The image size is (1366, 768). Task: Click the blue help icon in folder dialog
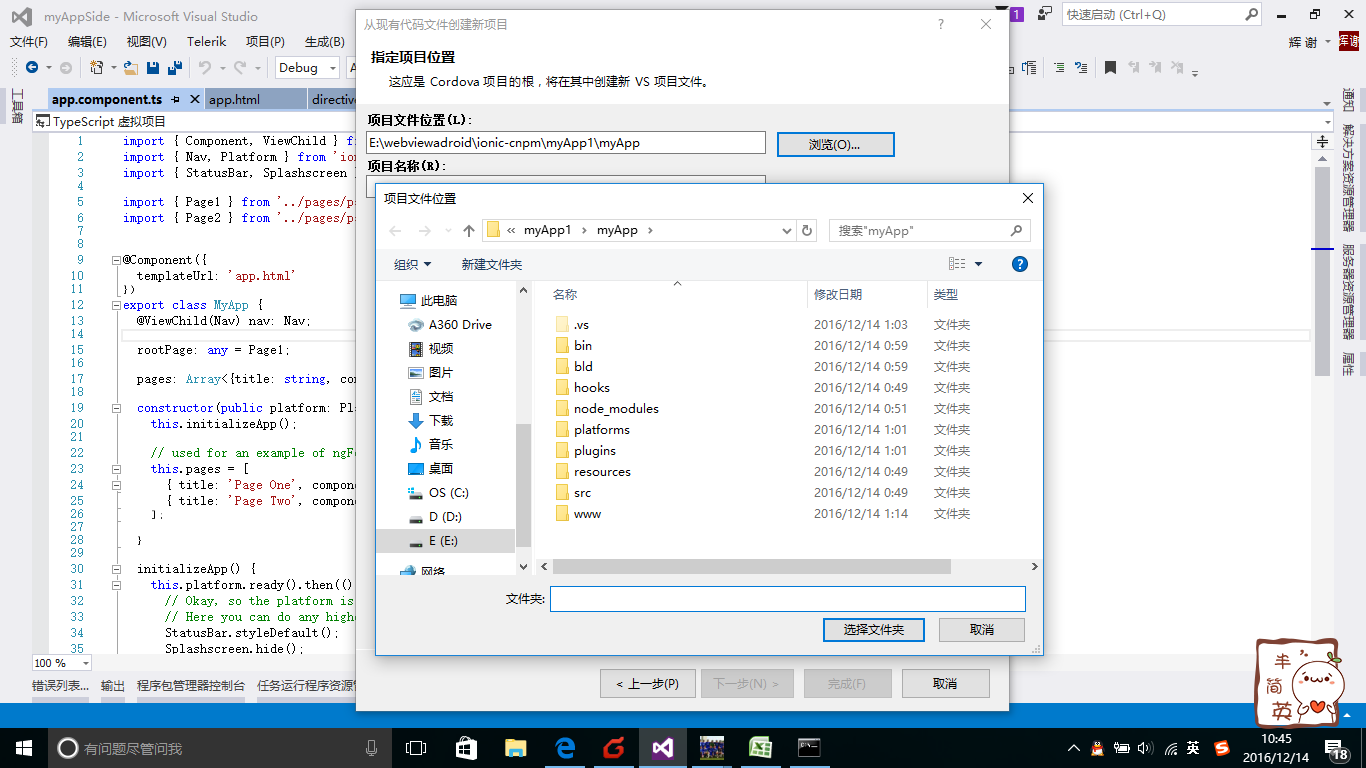[1020, 264]
